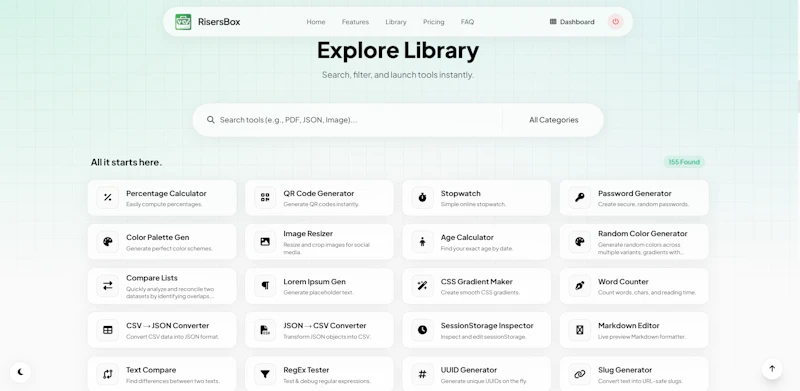Click the Word Counter pen icon

point(580,286)
